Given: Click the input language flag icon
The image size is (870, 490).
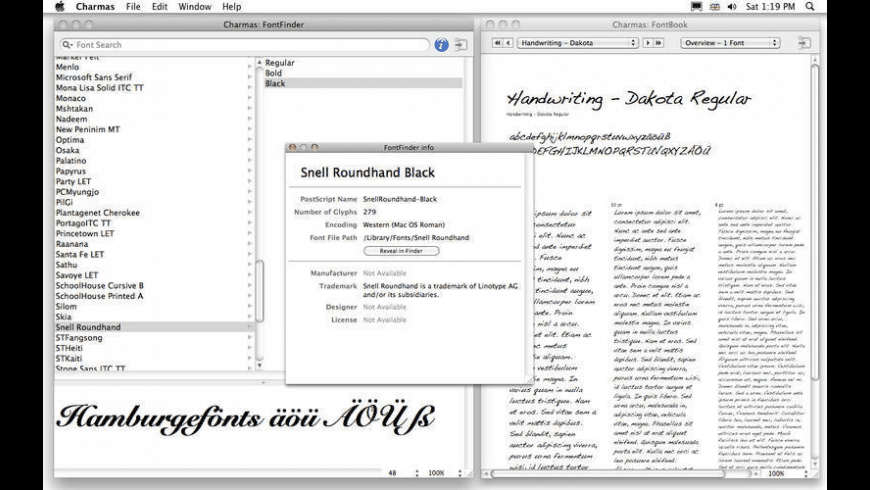Looking at the screenshot, I should [x=715, y=7].
